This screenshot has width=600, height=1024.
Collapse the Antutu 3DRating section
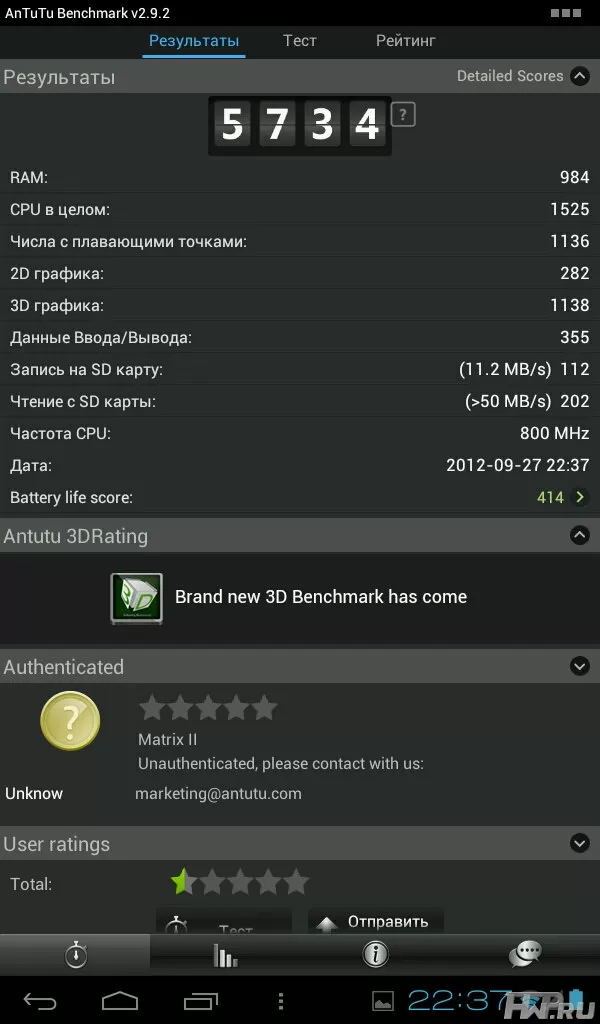(x=580, y=536)
